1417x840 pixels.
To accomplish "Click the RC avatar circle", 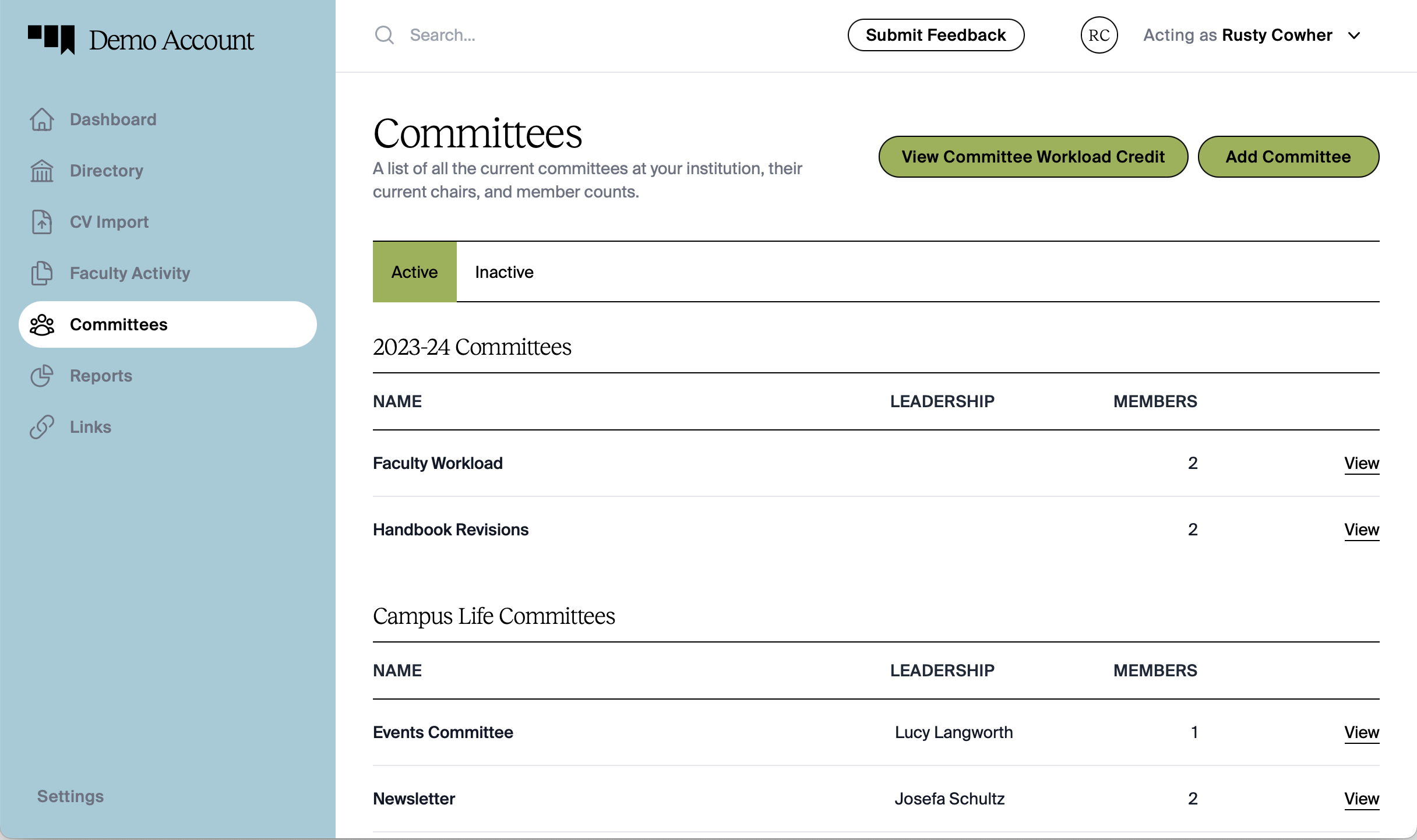I will [1099, 34].
